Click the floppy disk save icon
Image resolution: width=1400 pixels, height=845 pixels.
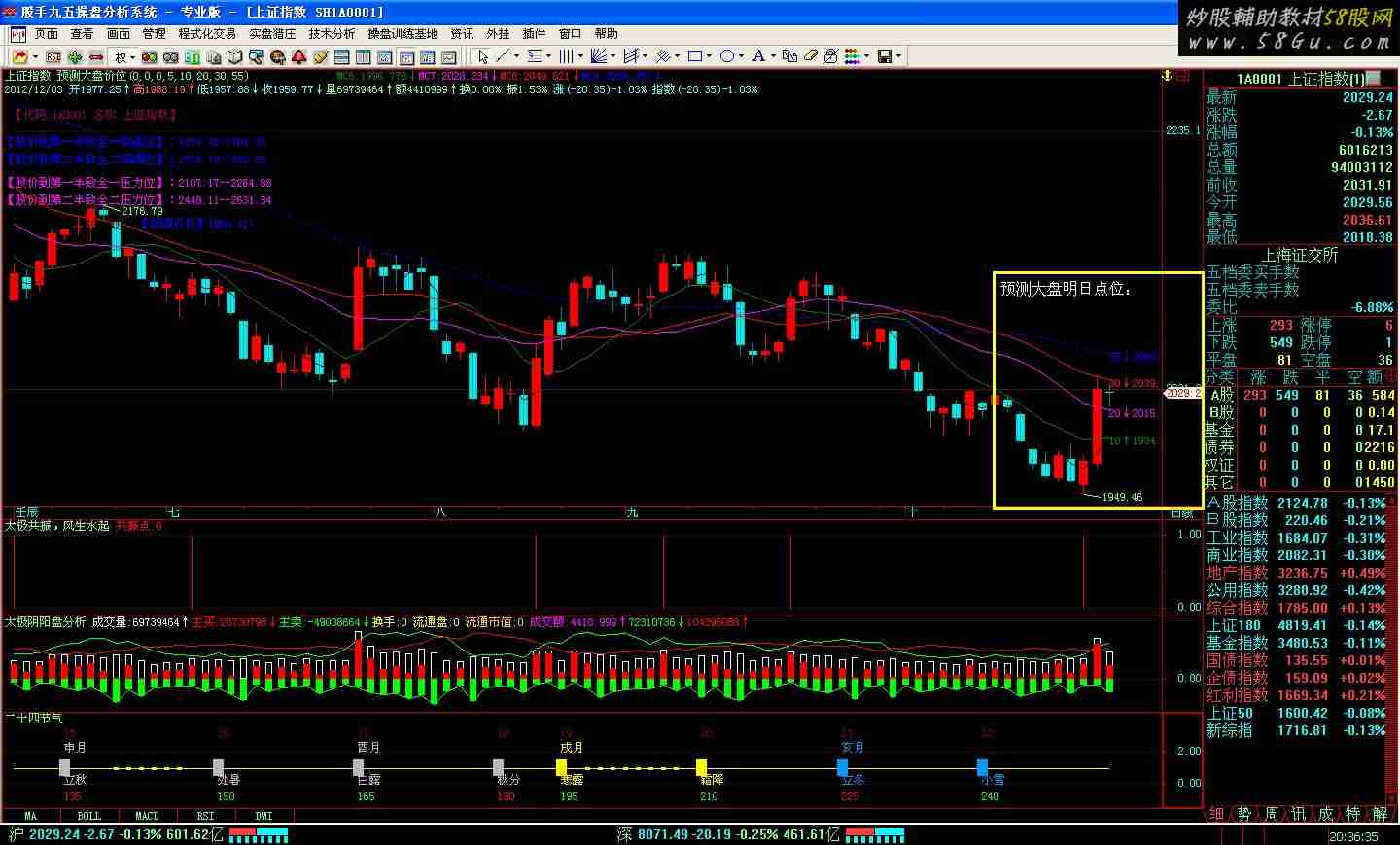885,56
